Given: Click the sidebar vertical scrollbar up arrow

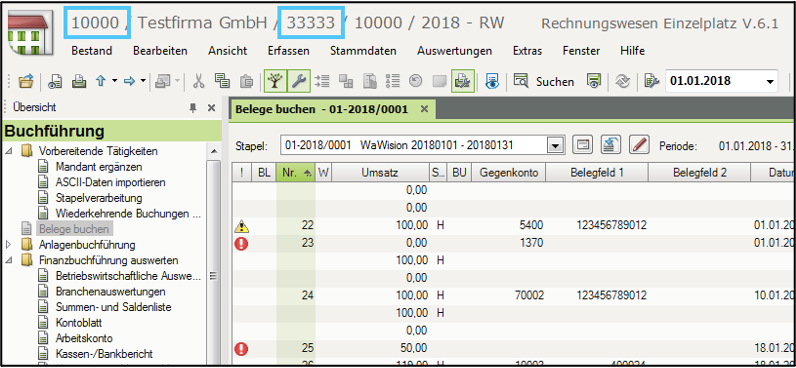Looking at the screenshot, I should coord(214,151).
